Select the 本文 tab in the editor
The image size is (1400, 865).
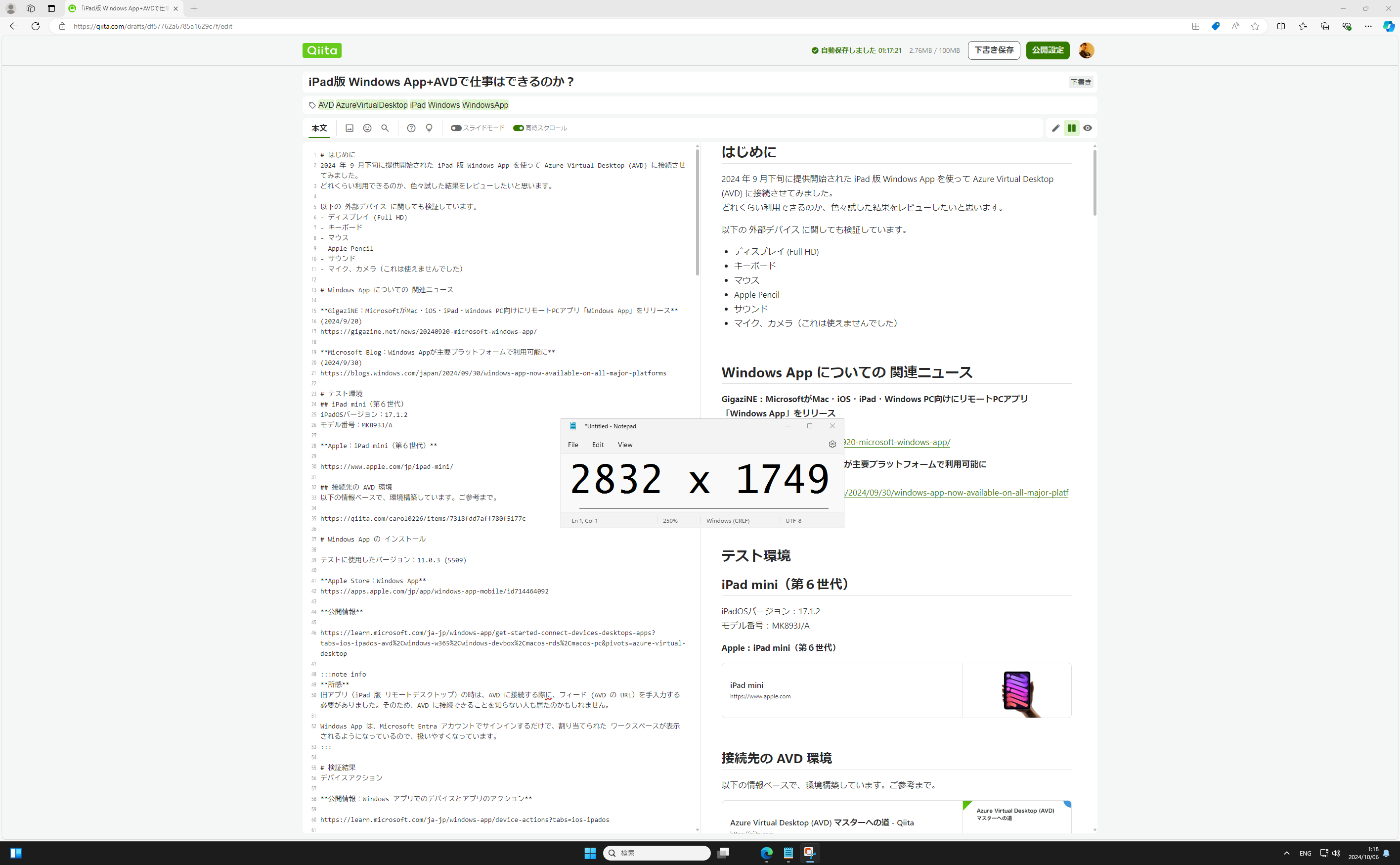pos(319,128)
